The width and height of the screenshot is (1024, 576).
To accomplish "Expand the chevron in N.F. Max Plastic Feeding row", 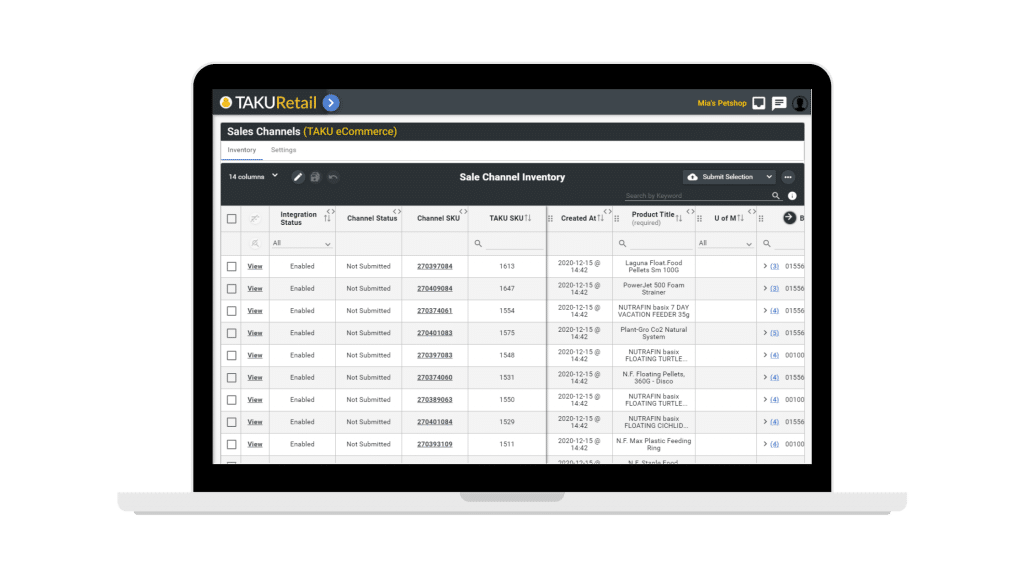I will point(765,444).
